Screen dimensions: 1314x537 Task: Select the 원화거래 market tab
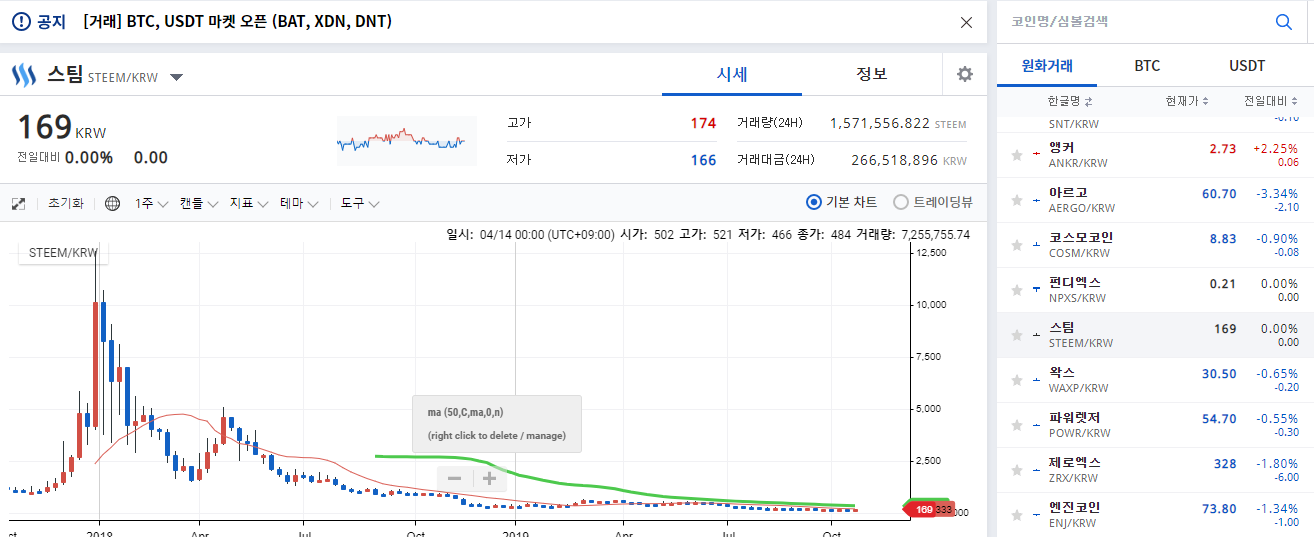click(x=1047, y=66)
